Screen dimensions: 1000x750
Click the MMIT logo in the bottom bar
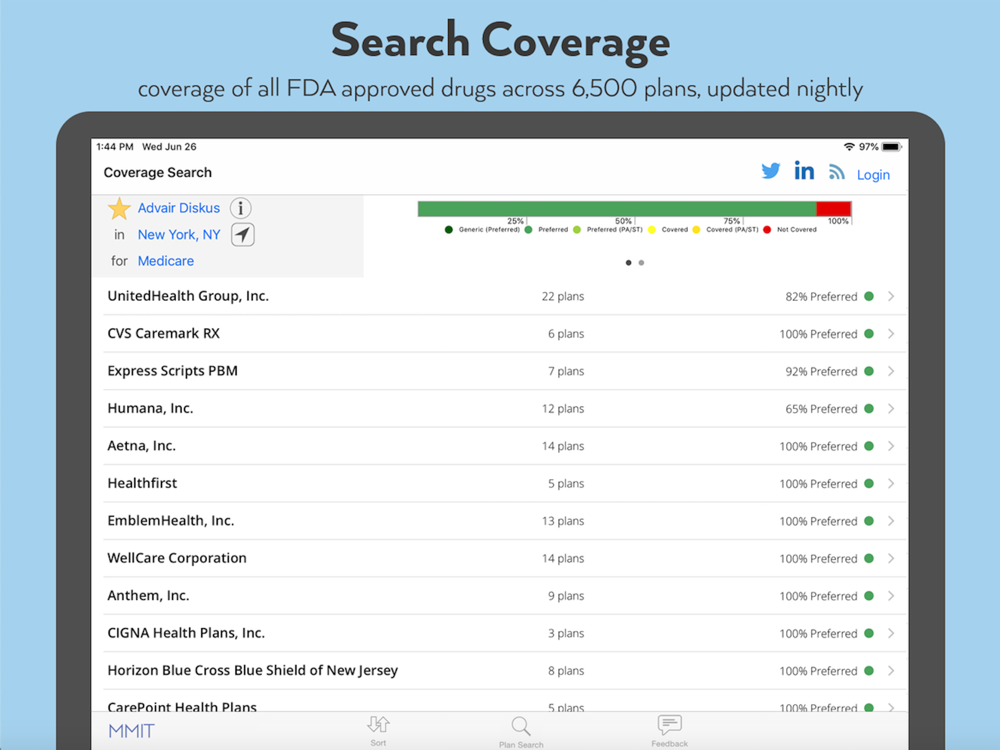pyautogui.click(x=131, y=731)
